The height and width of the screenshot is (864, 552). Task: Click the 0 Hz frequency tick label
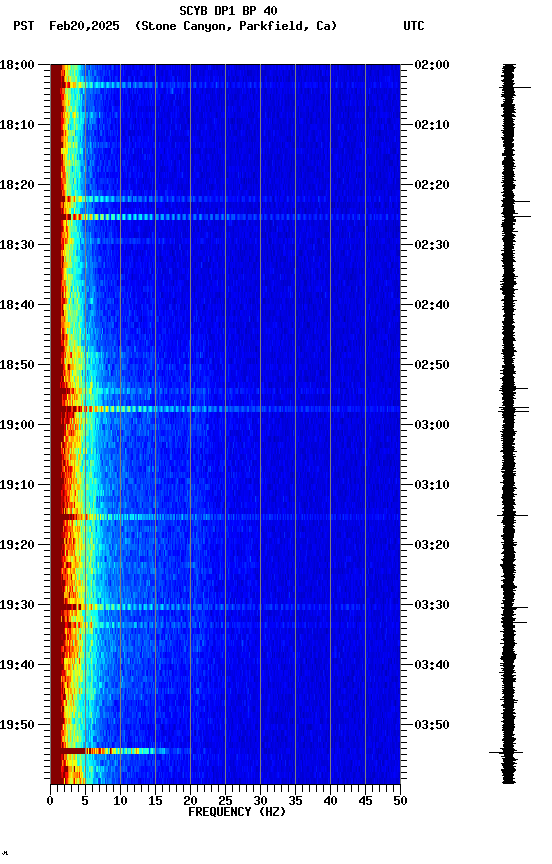click(50, 801)
